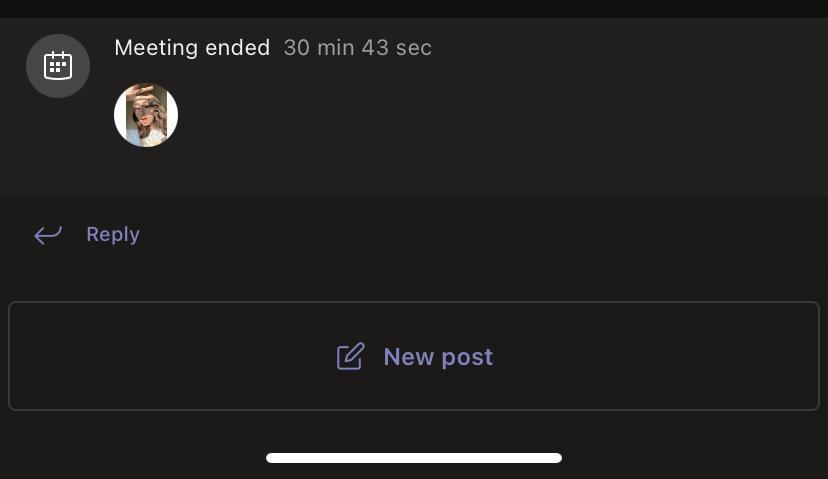Compose a post via the square-and-pencil icon
828x479 pixels.
[x=350, y=357]
